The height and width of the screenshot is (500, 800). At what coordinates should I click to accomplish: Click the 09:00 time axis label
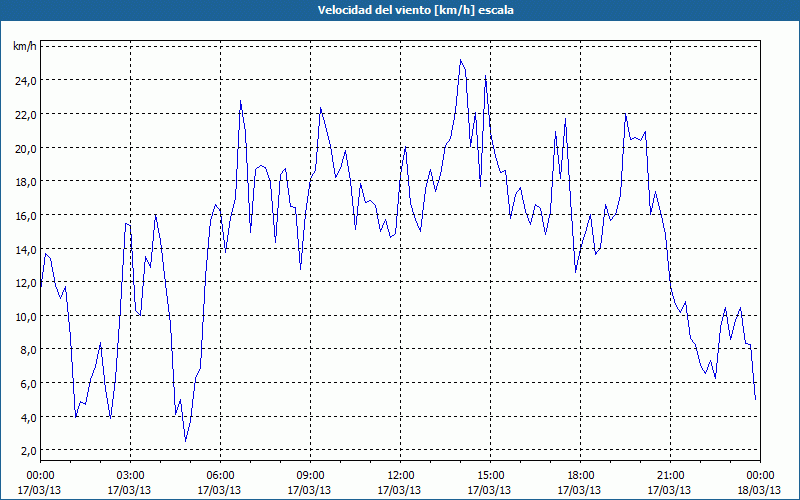click(x=310, y=476)
